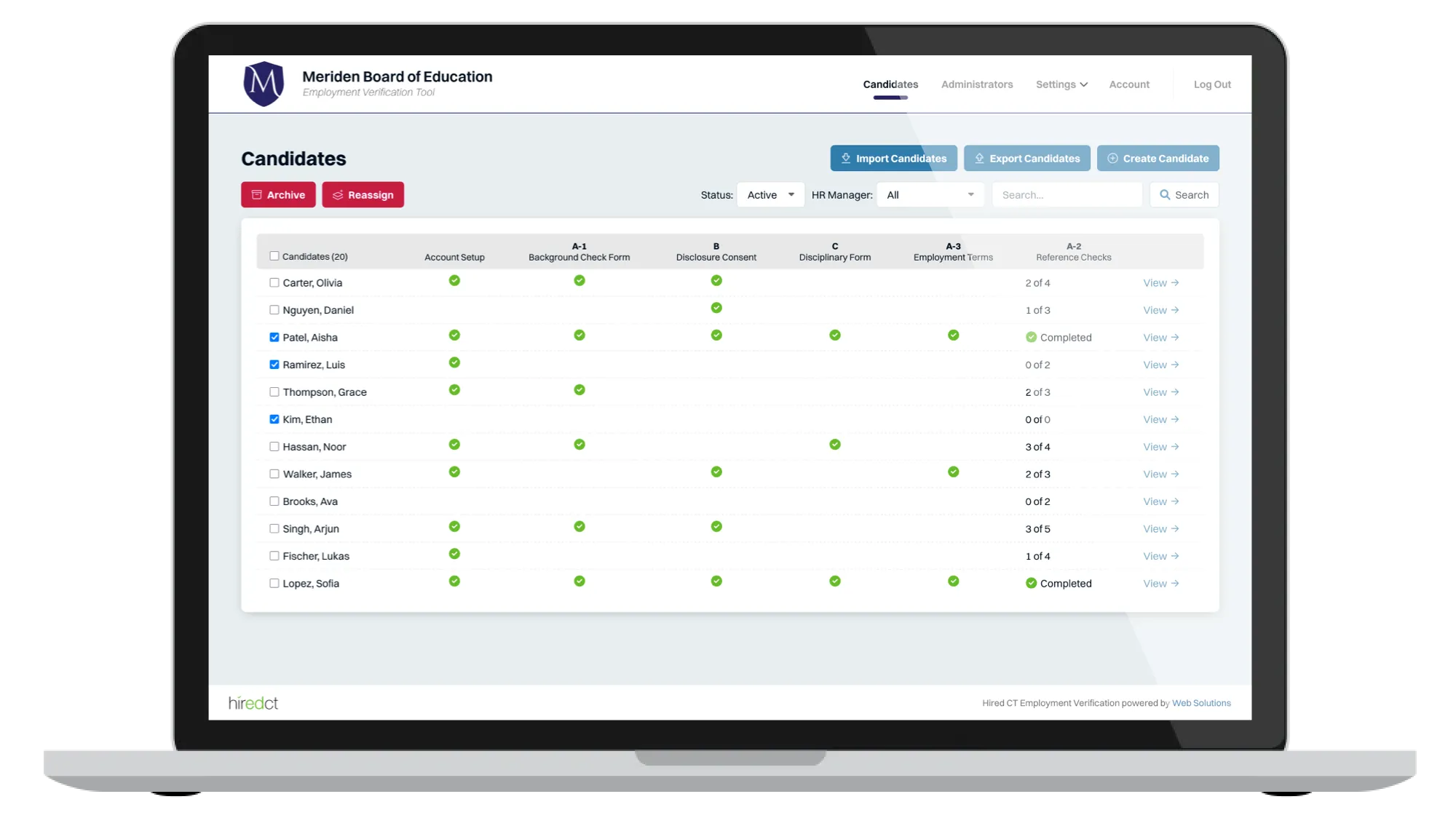1456x818 pixels.
Task: Click the Export Candidates upload icon
Action: 979,158
